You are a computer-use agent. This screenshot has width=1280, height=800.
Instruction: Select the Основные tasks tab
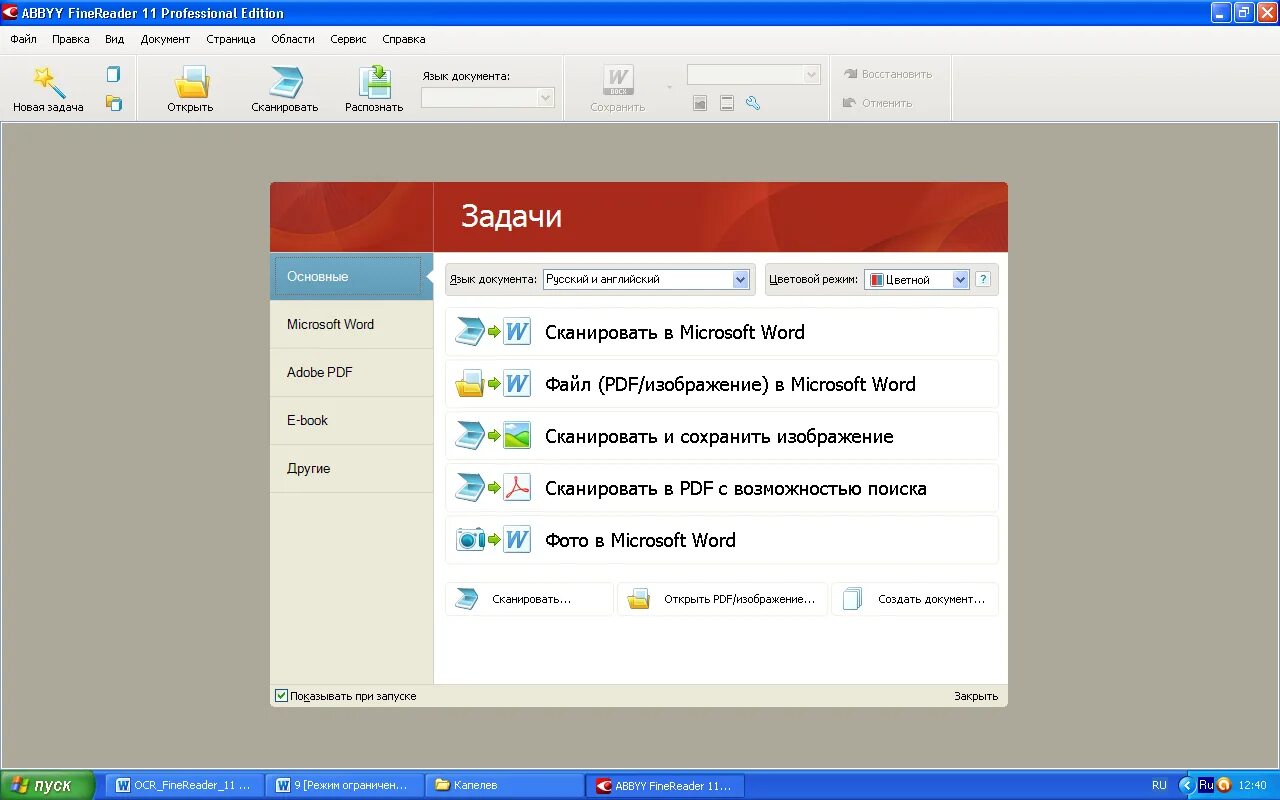pyautogui.click(x=351, y=276)
